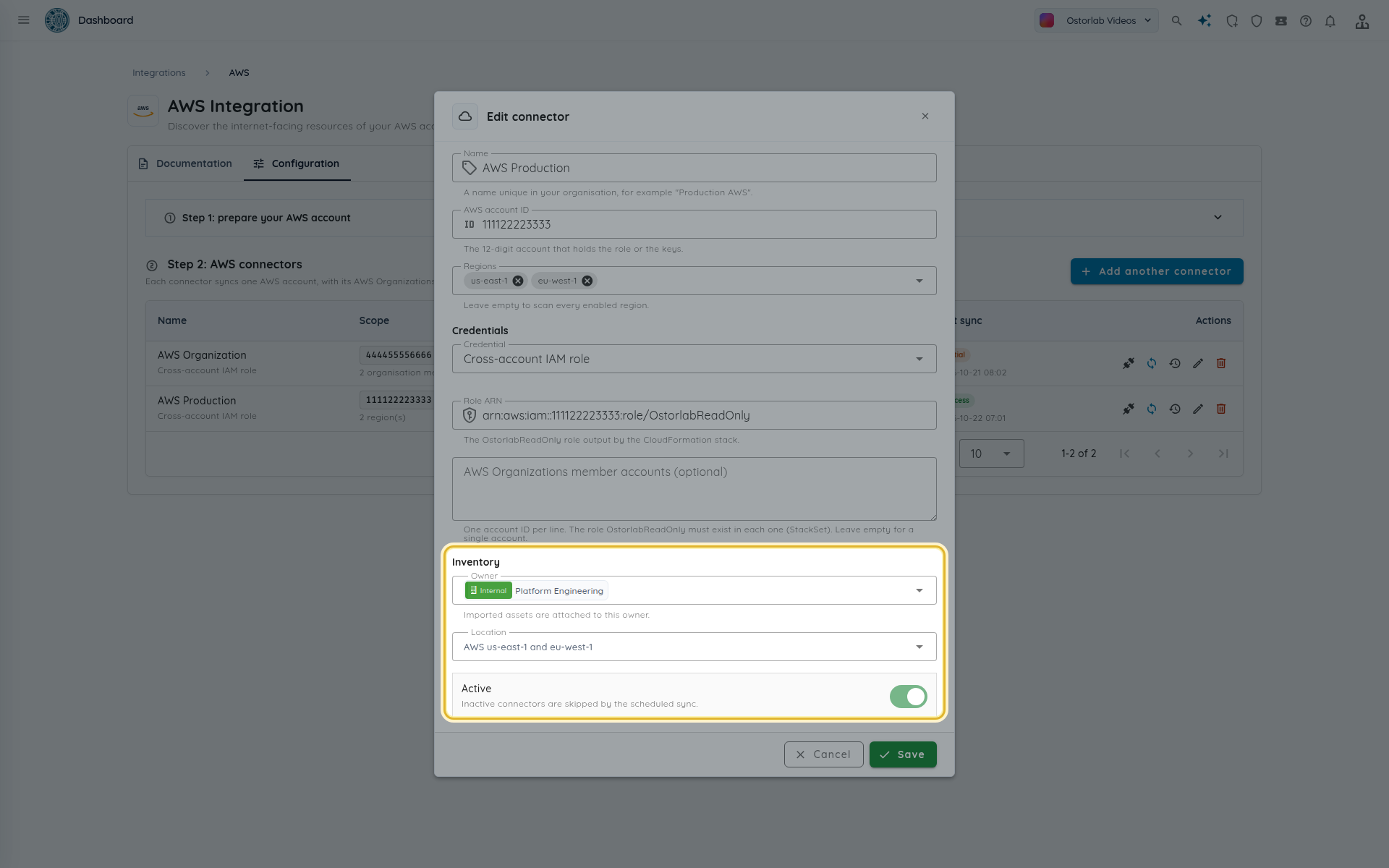The height and width of the screenshot is (868, 1389).
Task: Remove the us-east-1 region chip
Action: coord(518,281)
